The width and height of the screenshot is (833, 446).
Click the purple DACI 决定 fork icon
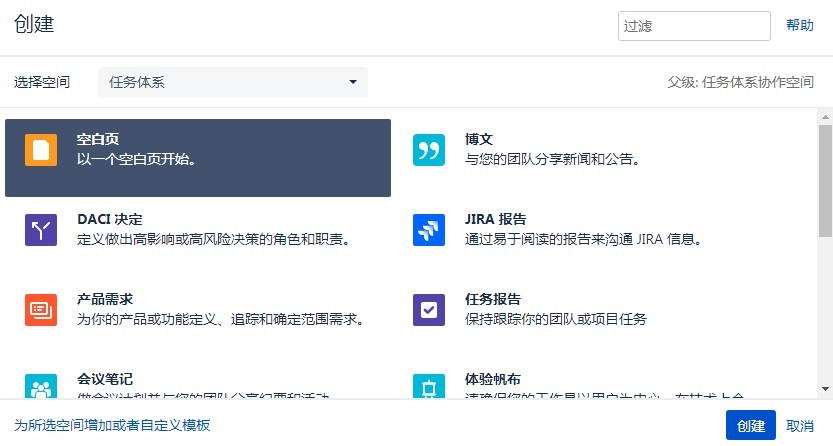coord(41,230)
